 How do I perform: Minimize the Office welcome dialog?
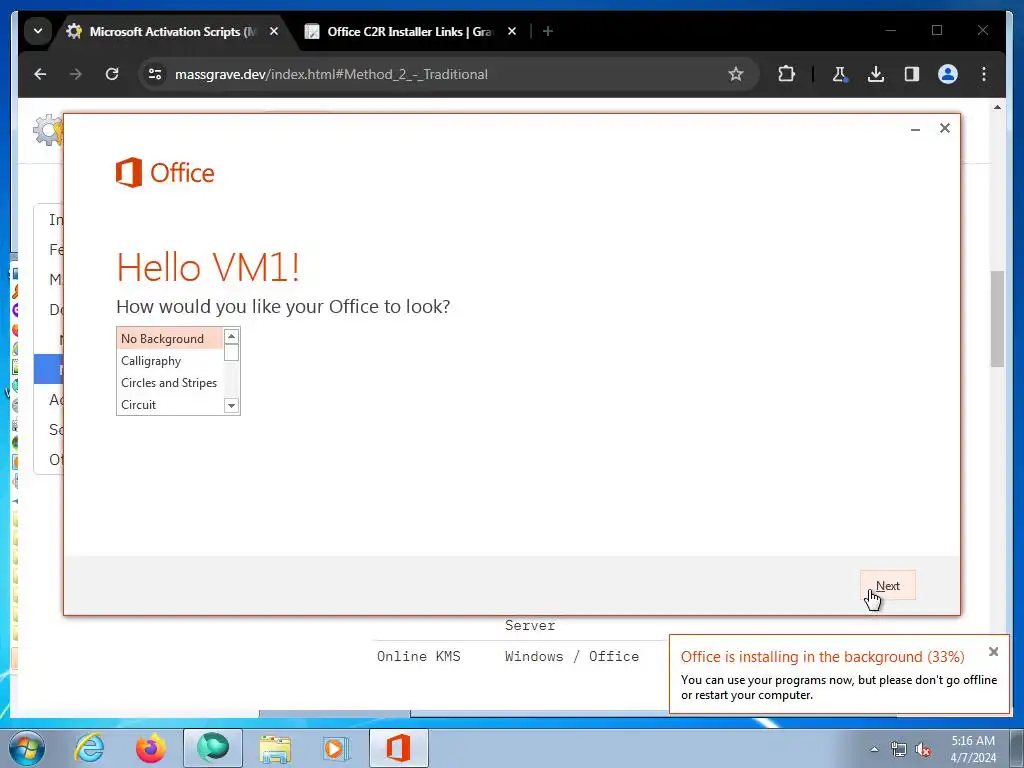point(915,129)
